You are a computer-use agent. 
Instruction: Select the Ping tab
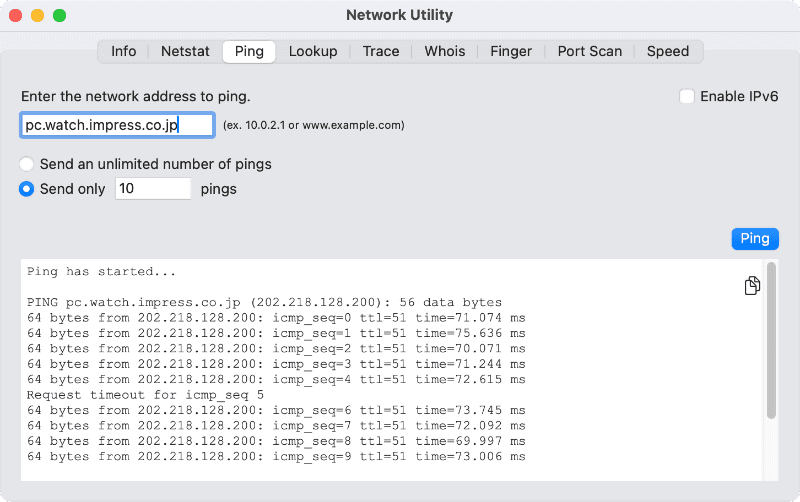(249, 52)
